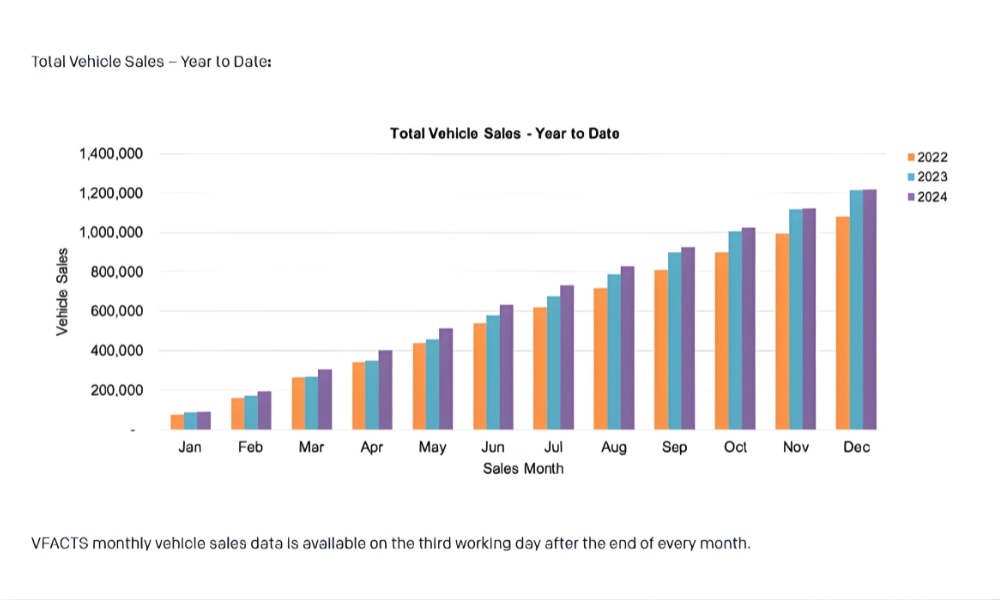Click the purple 2024 legend swatch
1000x600 pixels.
point(911,197)
